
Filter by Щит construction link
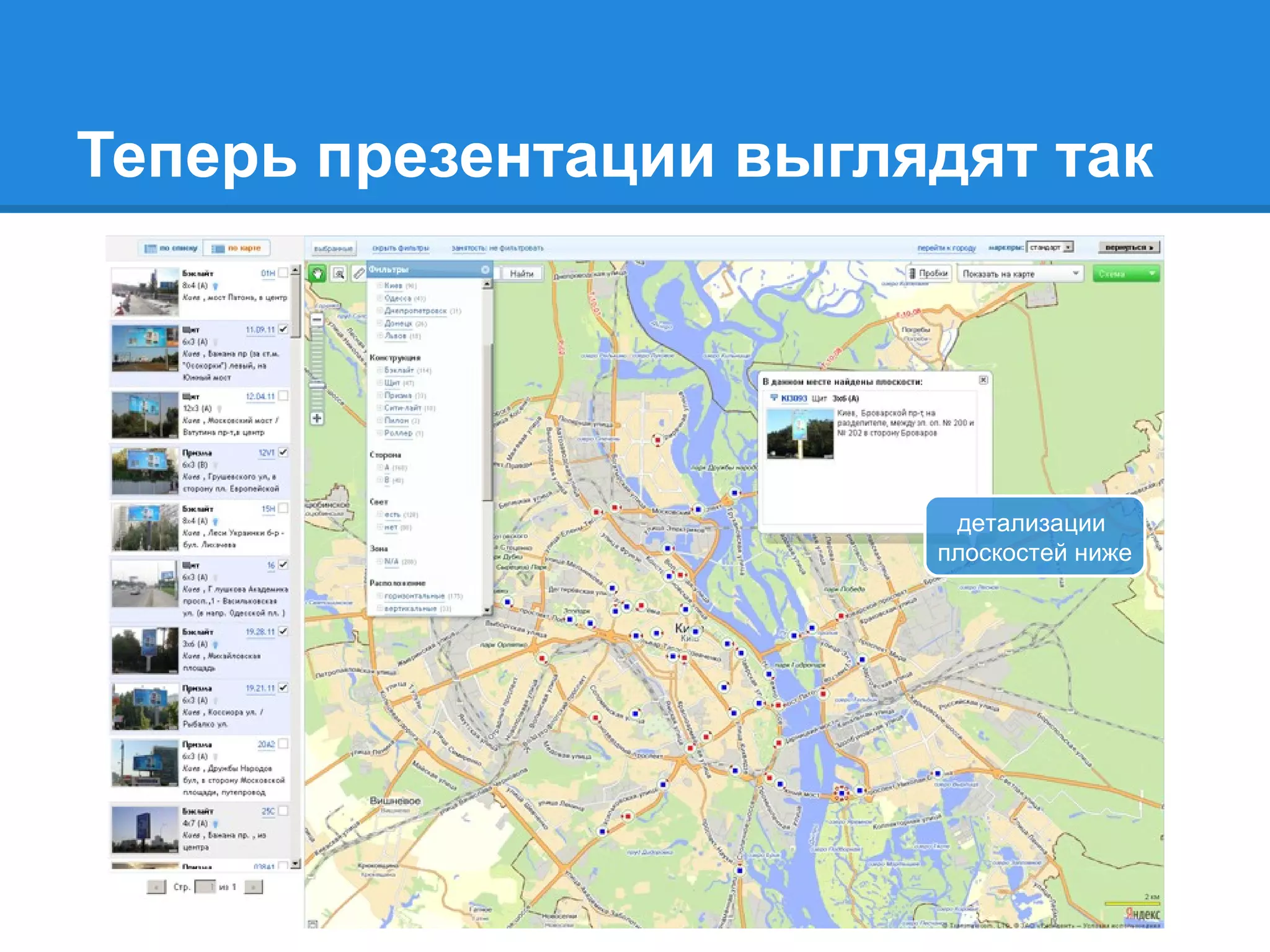click(392, 382)
